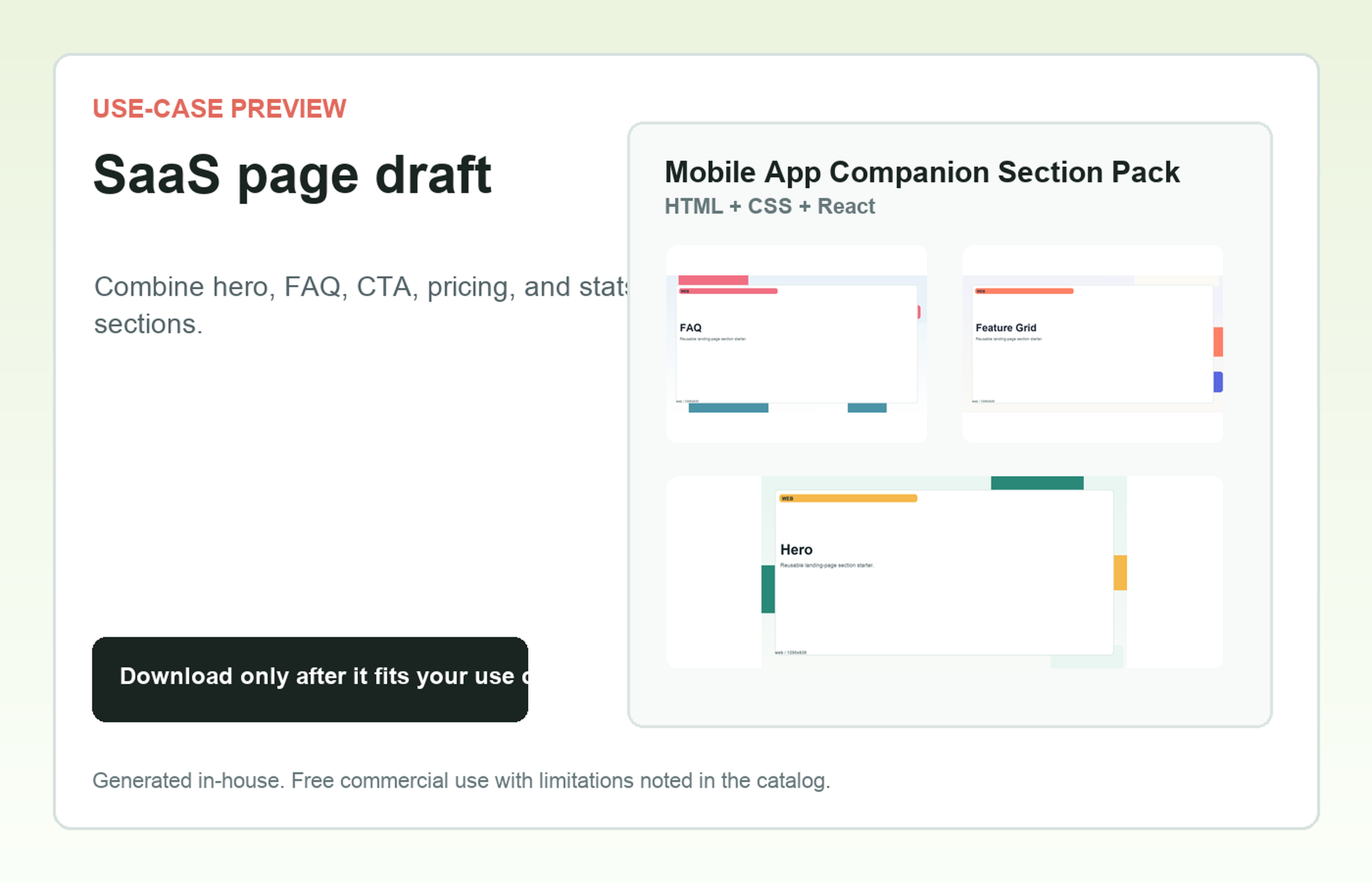The width and height of the screenshot is (1372, 882).
Task: Click the 'Mobile App Companion Section Pack' title
Action: coord(922,172)
